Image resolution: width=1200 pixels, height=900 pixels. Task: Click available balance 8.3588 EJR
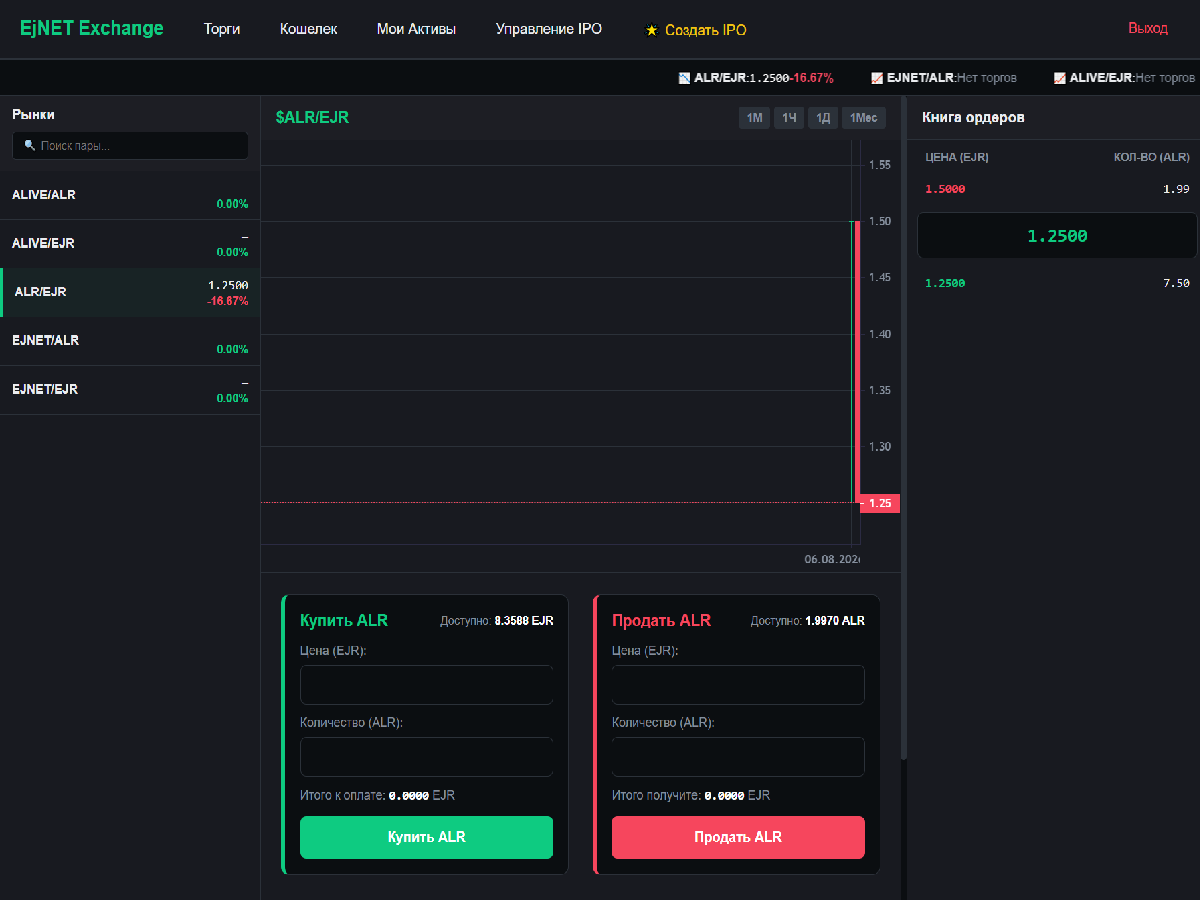click(x=524, y=621)
